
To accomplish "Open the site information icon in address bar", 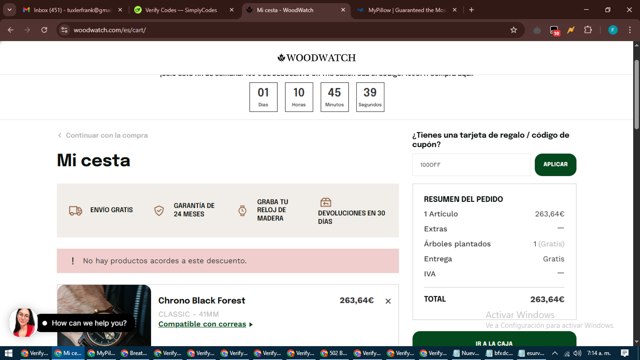I will click(x=64, y=30).
